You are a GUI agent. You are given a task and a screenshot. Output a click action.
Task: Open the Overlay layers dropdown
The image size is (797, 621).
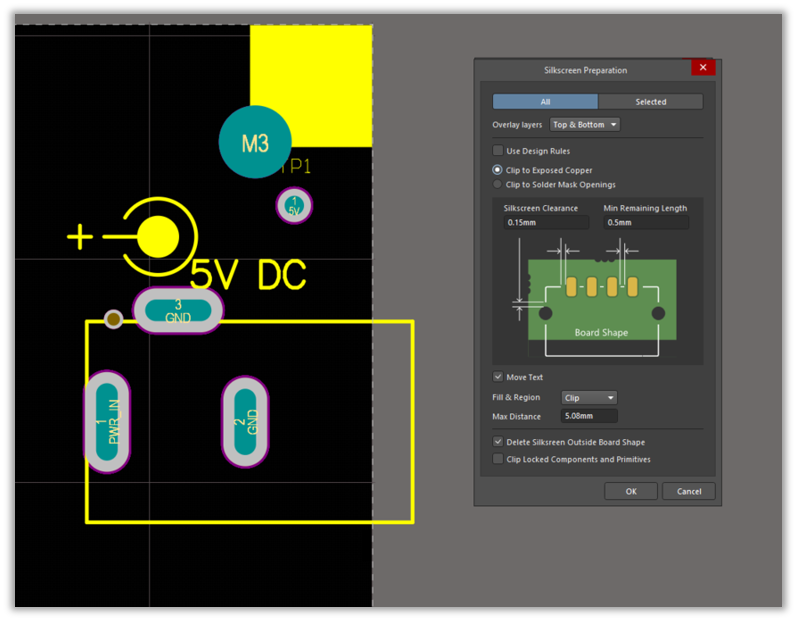[x=585, y=125]
